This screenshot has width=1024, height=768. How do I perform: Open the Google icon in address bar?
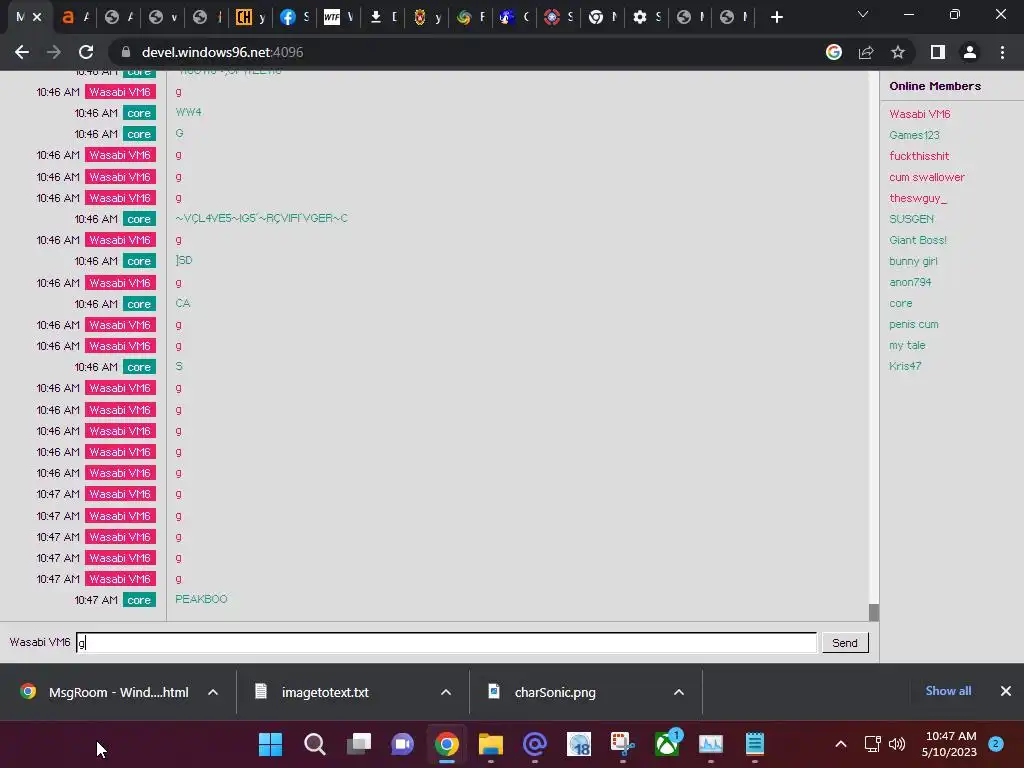point(834,52)
